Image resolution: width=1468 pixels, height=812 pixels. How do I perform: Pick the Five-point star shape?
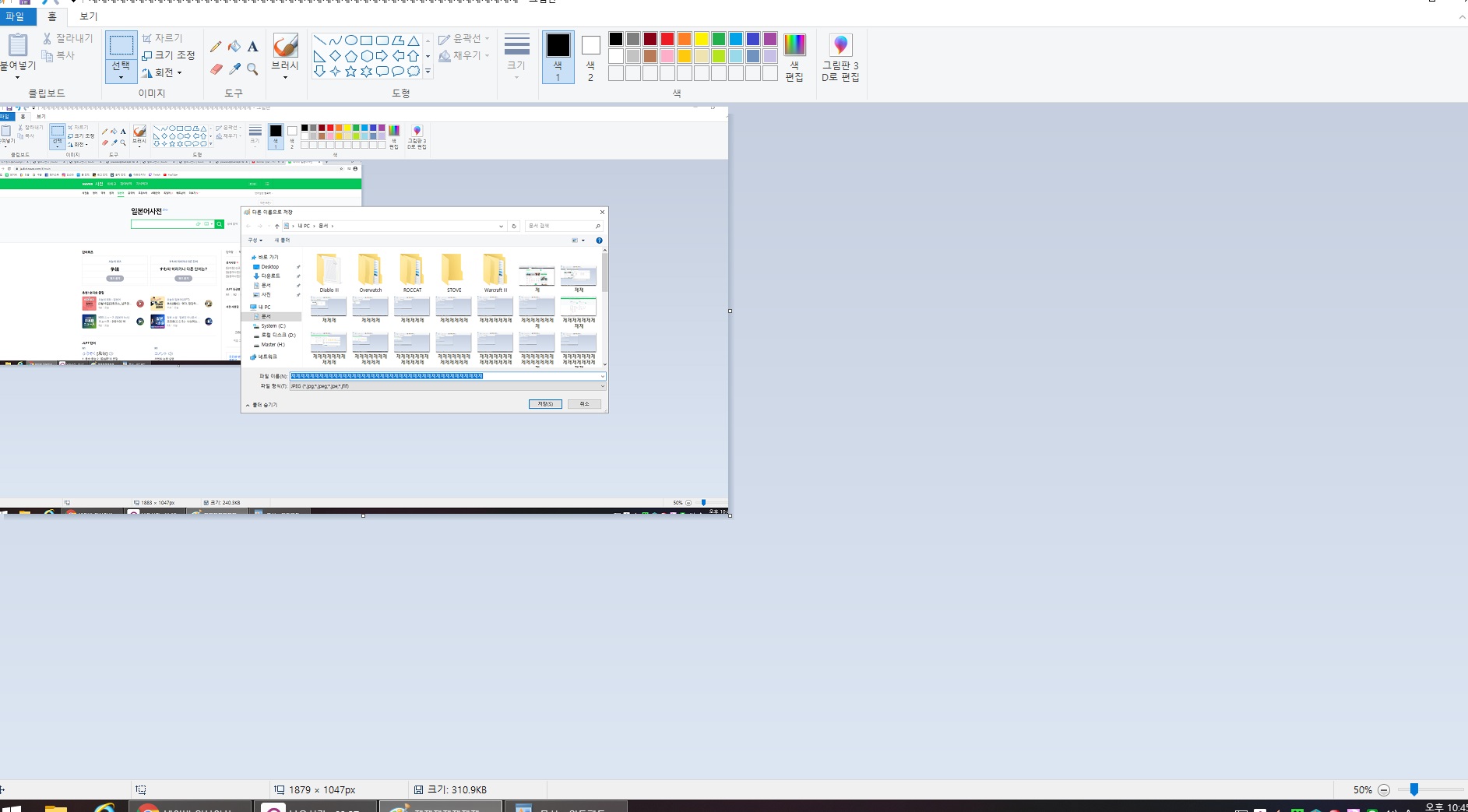pyautogui.click(x=350, y=72)
